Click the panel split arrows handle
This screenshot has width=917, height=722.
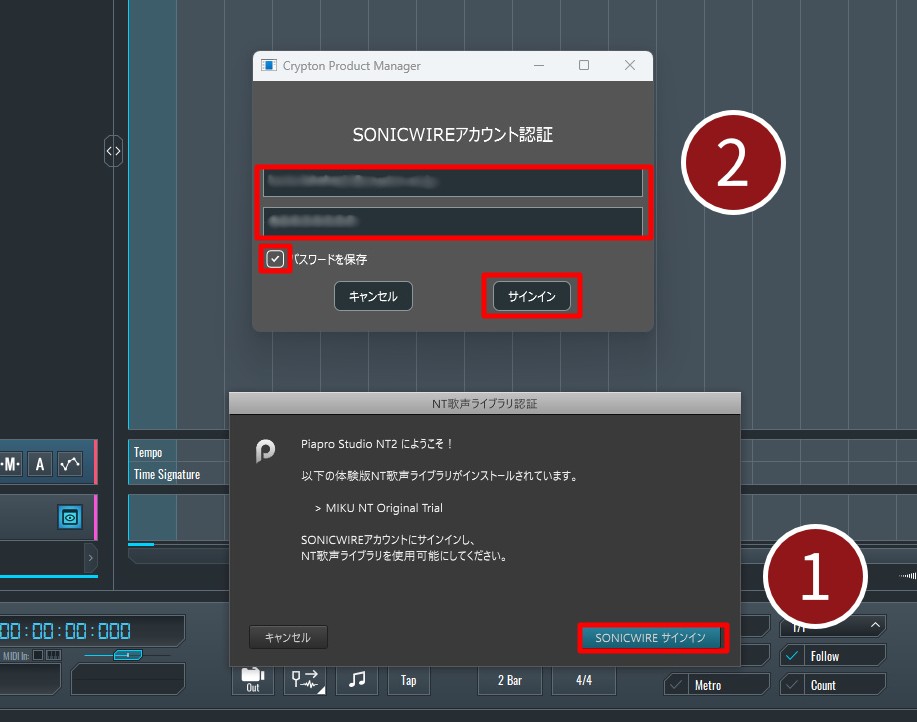pyautogui.click(x=113, y=151)
